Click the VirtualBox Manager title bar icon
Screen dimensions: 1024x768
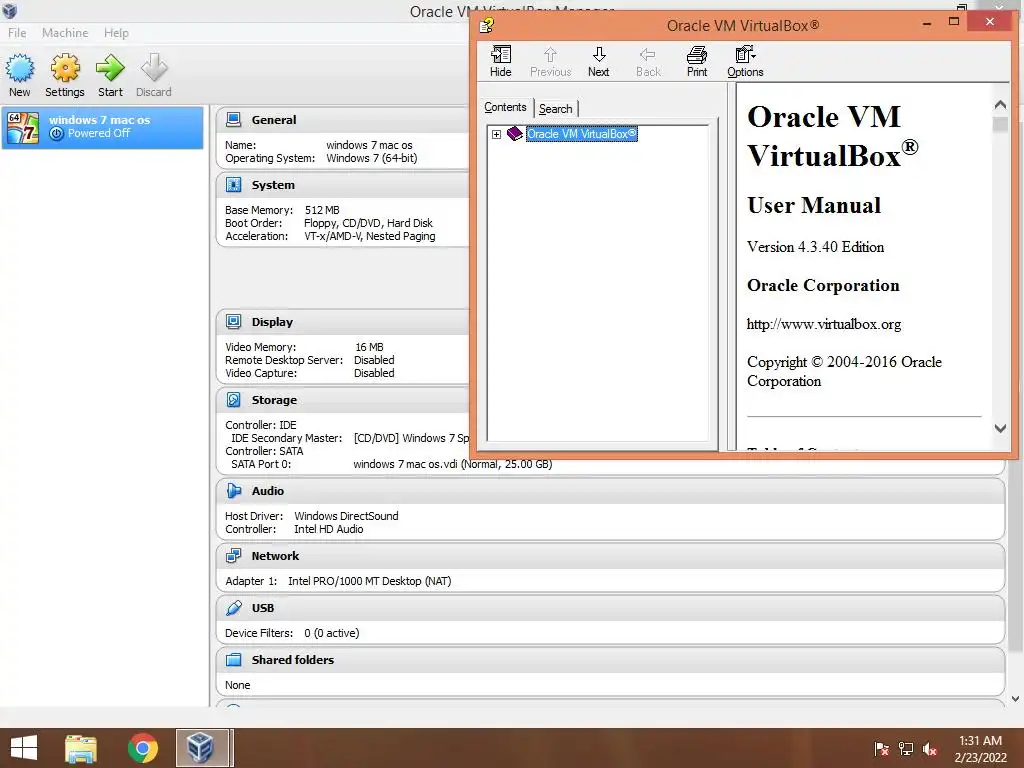tap(10, 10)
